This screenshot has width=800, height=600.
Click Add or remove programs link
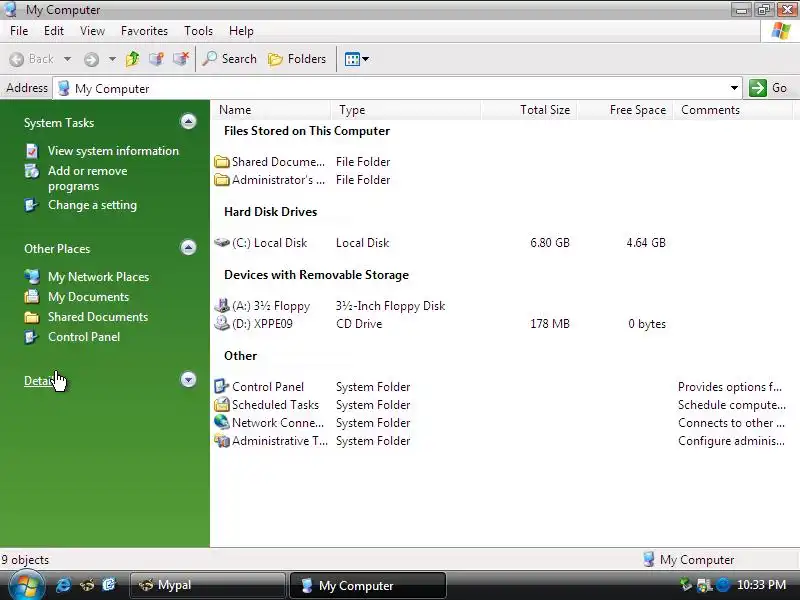[x=88, y=179]
